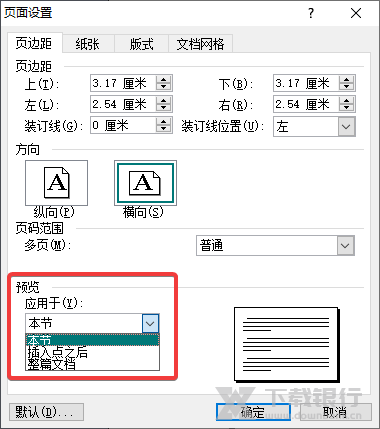This screenshot has width=380, height=429.
Task: Click the 右(R) margin input field
Action: (306, 104)
